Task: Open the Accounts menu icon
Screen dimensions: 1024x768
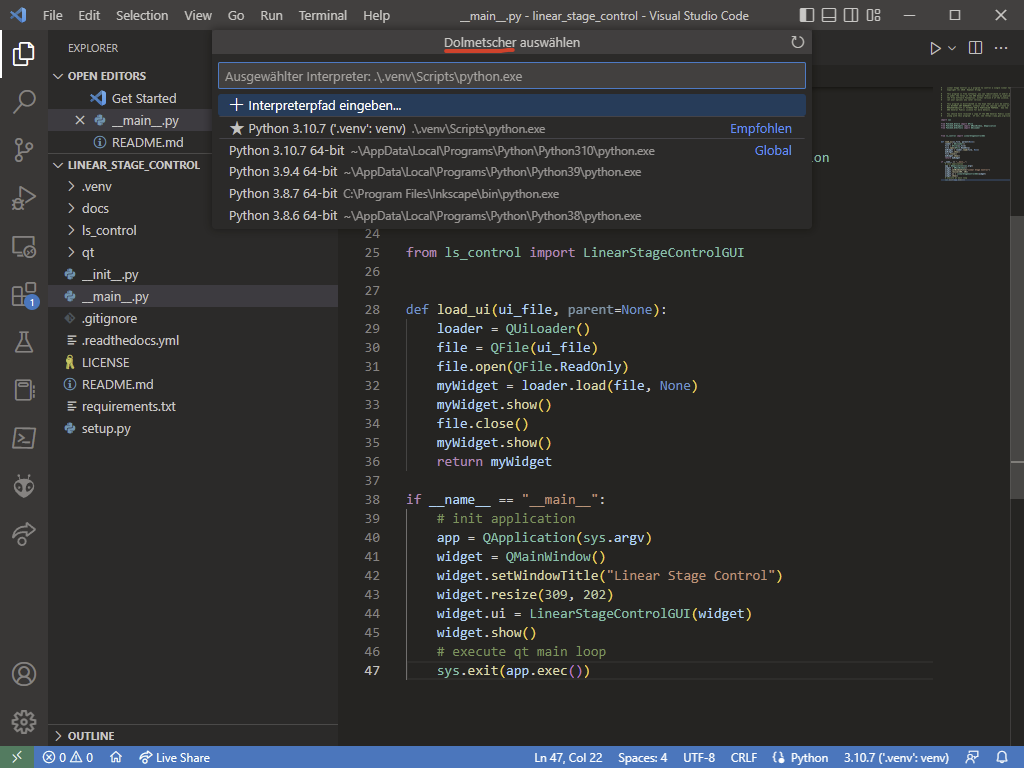Action: coord(24,674)
